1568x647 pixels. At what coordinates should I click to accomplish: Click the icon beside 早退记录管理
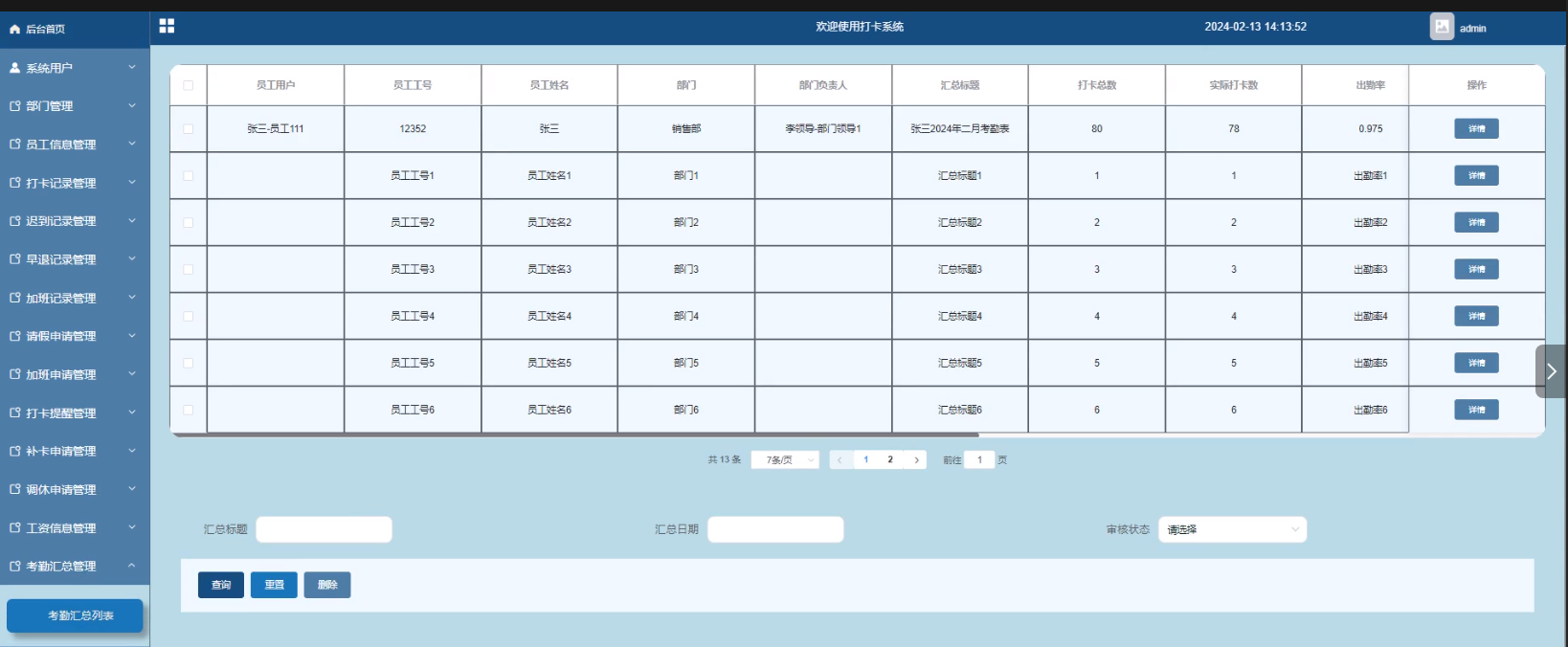[14, 259]
